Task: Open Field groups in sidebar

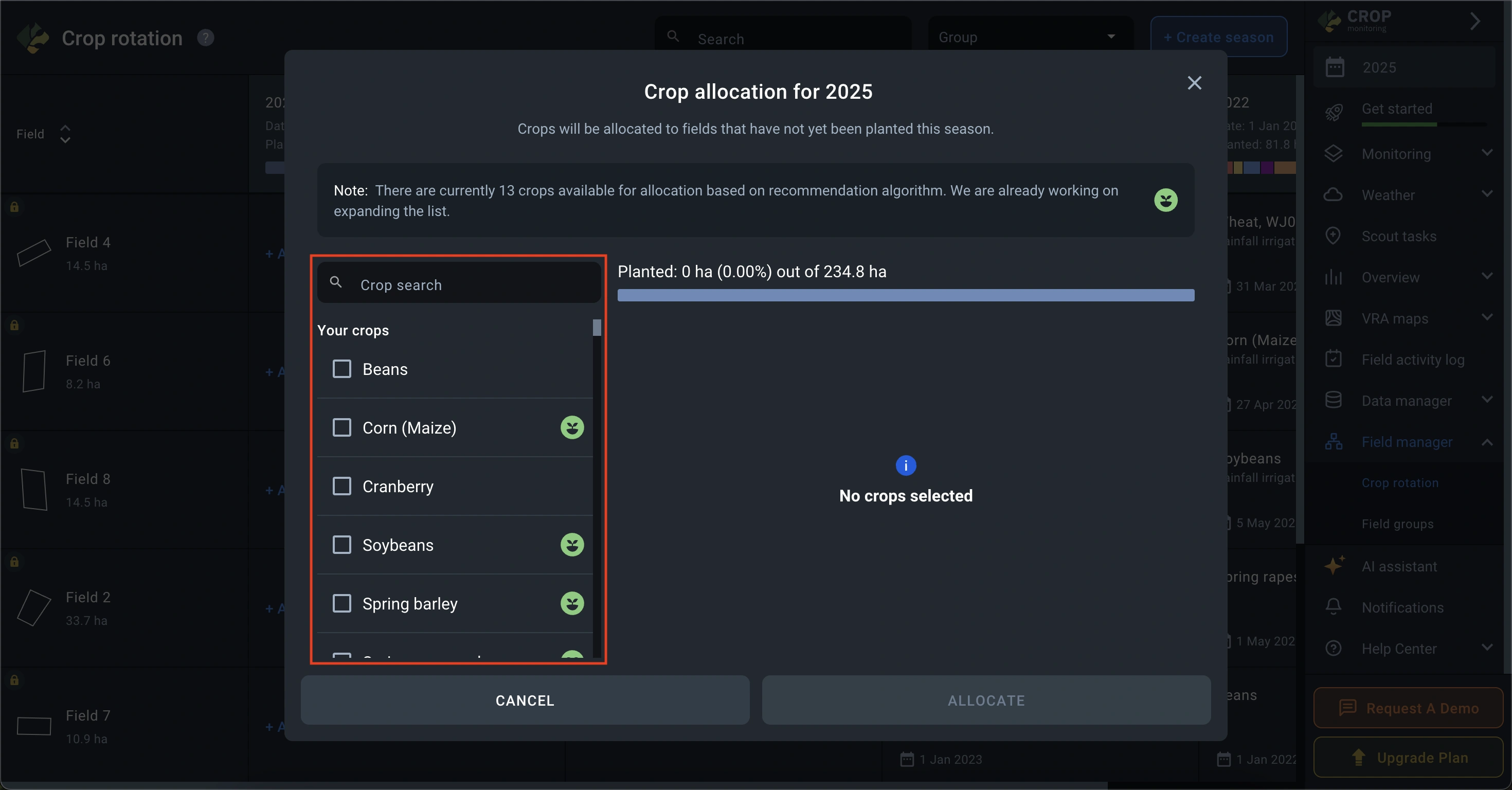Action: [1397, 524]
